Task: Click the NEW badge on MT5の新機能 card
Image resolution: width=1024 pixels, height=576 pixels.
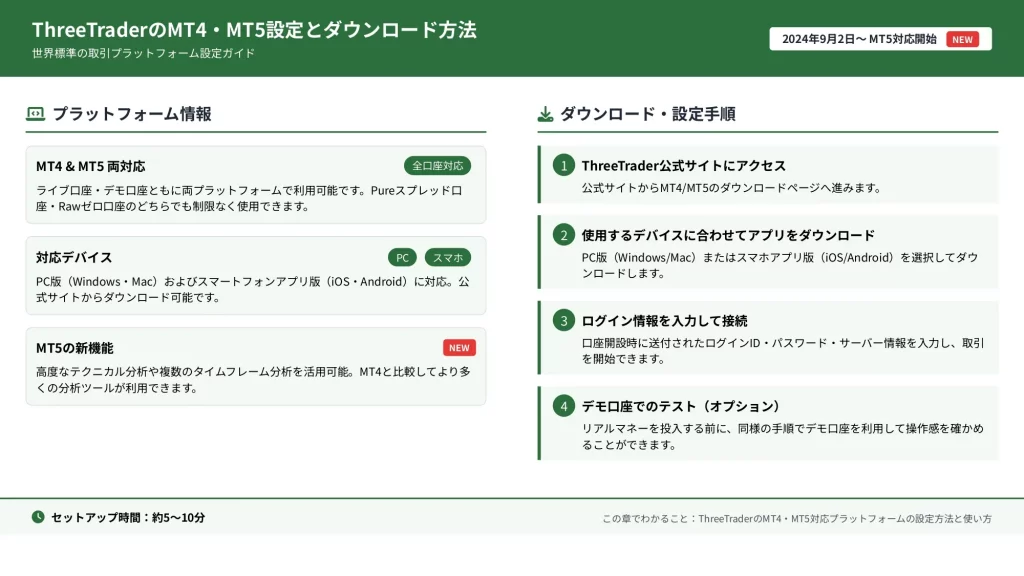Action: 459,348
